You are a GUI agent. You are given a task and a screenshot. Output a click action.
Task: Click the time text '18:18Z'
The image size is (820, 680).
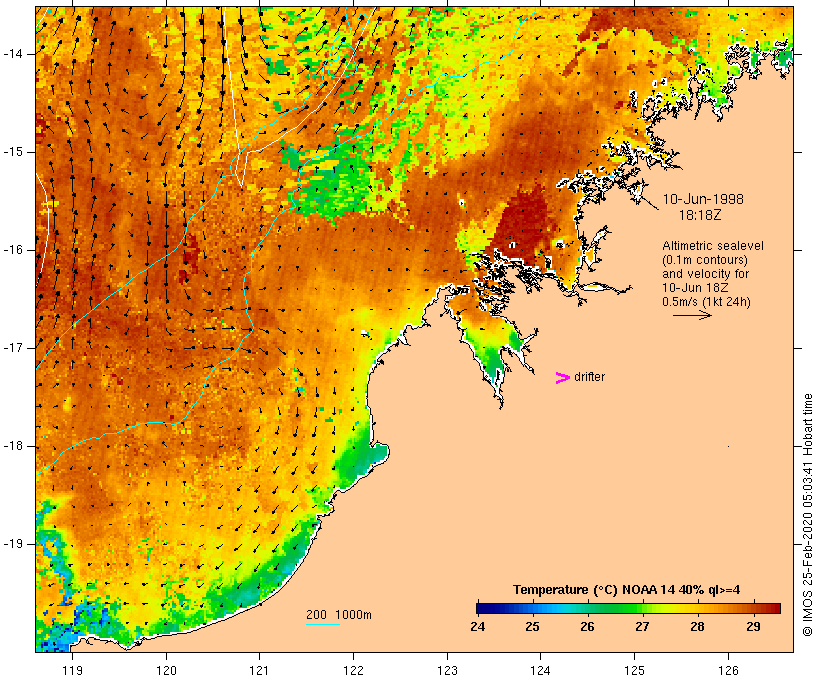[x=700, y=215]
